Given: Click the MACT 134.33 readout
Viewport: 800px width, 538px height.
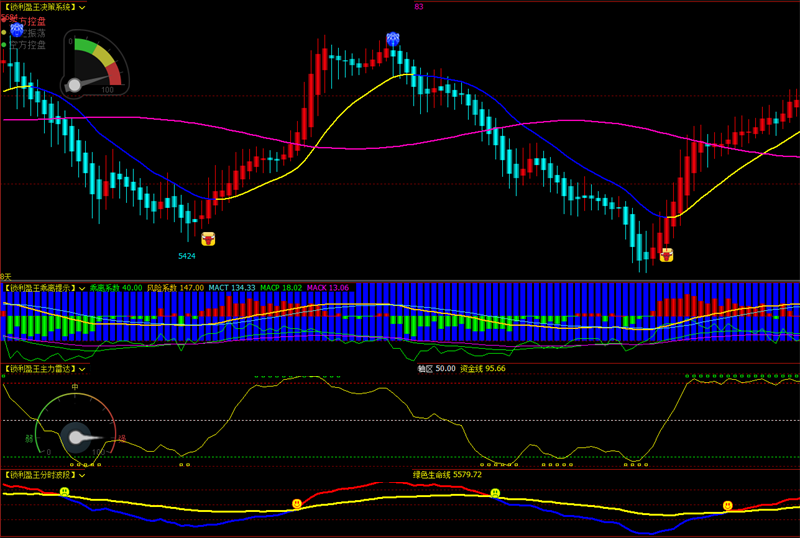Looking at the screenshot, I should coord(232,288).
